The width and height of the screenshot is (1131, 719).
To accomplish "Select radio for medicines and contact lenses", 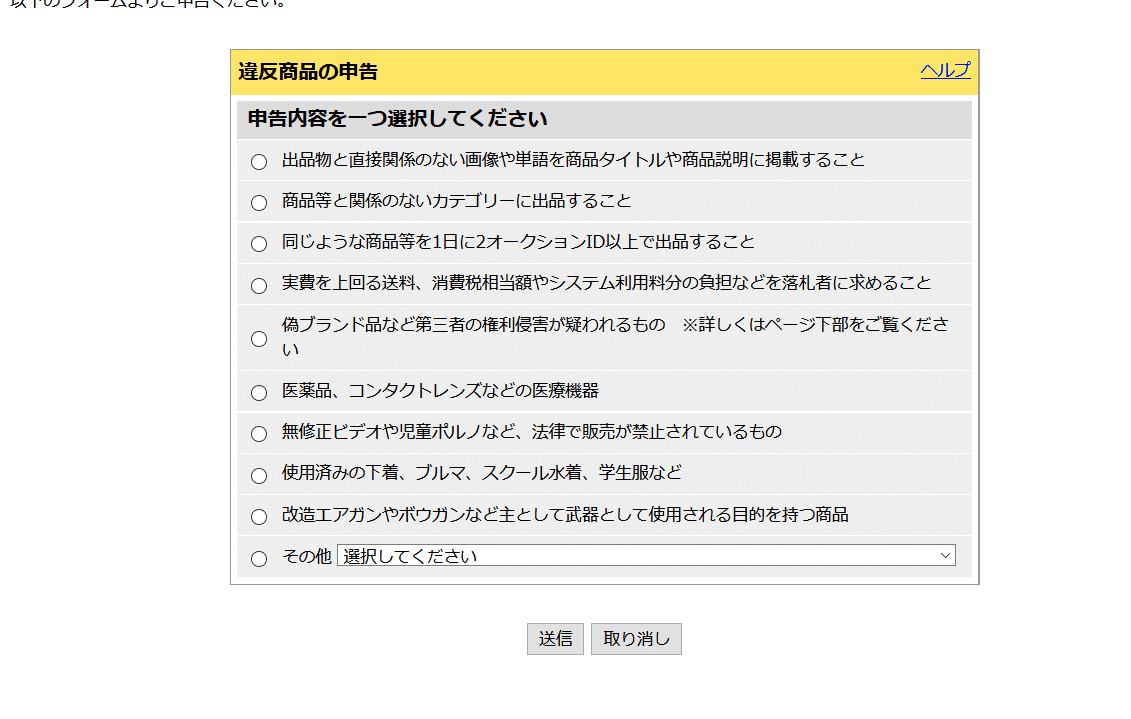I will click(259, 393).
